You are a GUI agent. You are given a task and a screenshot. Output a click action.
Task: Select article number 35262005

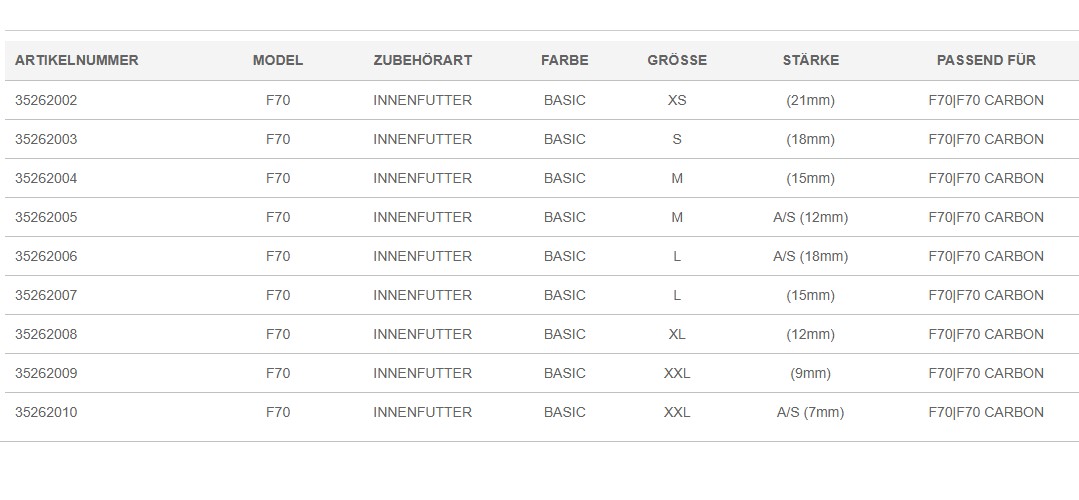click(x=46, y=217)
